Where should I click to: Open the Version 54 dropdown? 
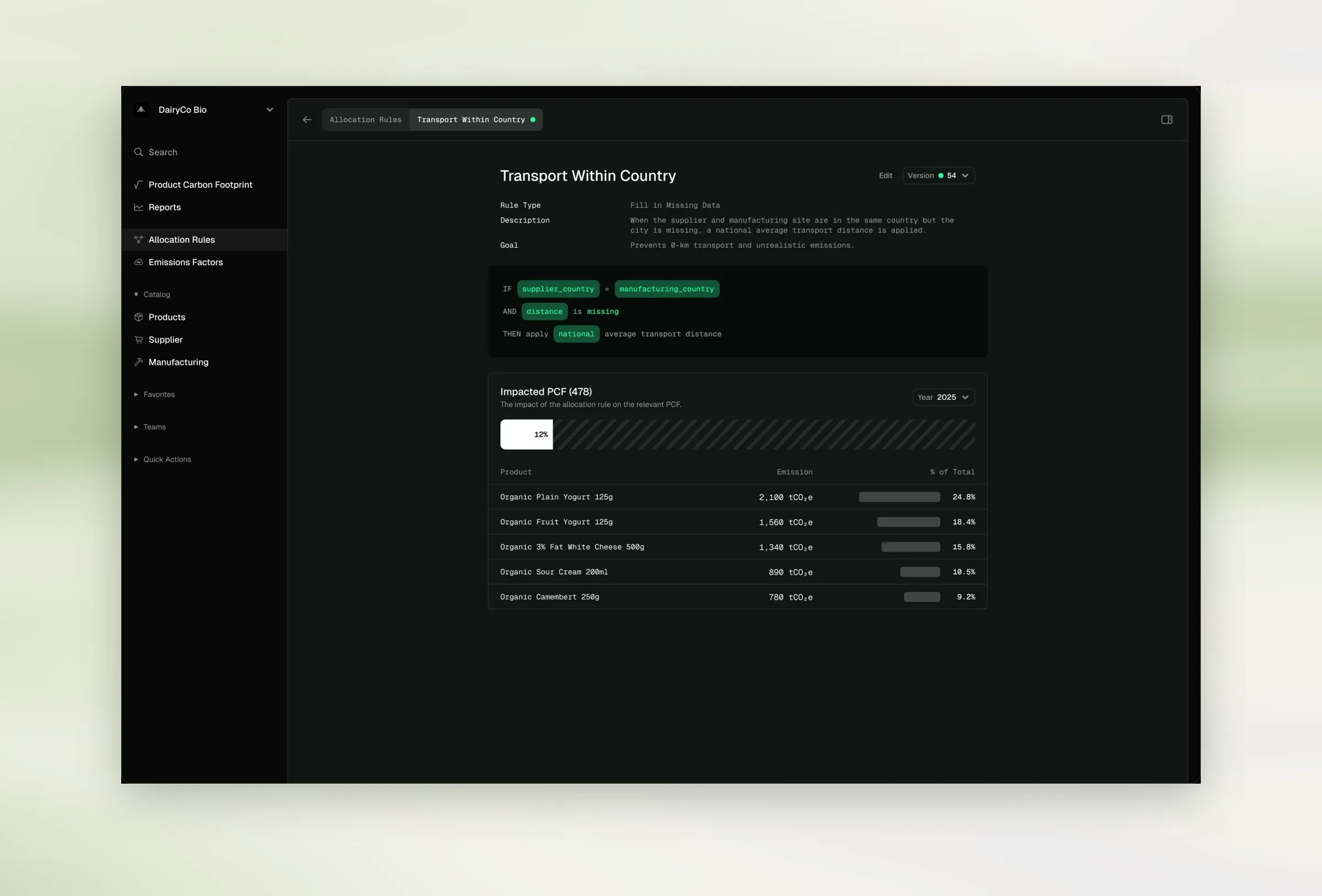pos(939,175)
